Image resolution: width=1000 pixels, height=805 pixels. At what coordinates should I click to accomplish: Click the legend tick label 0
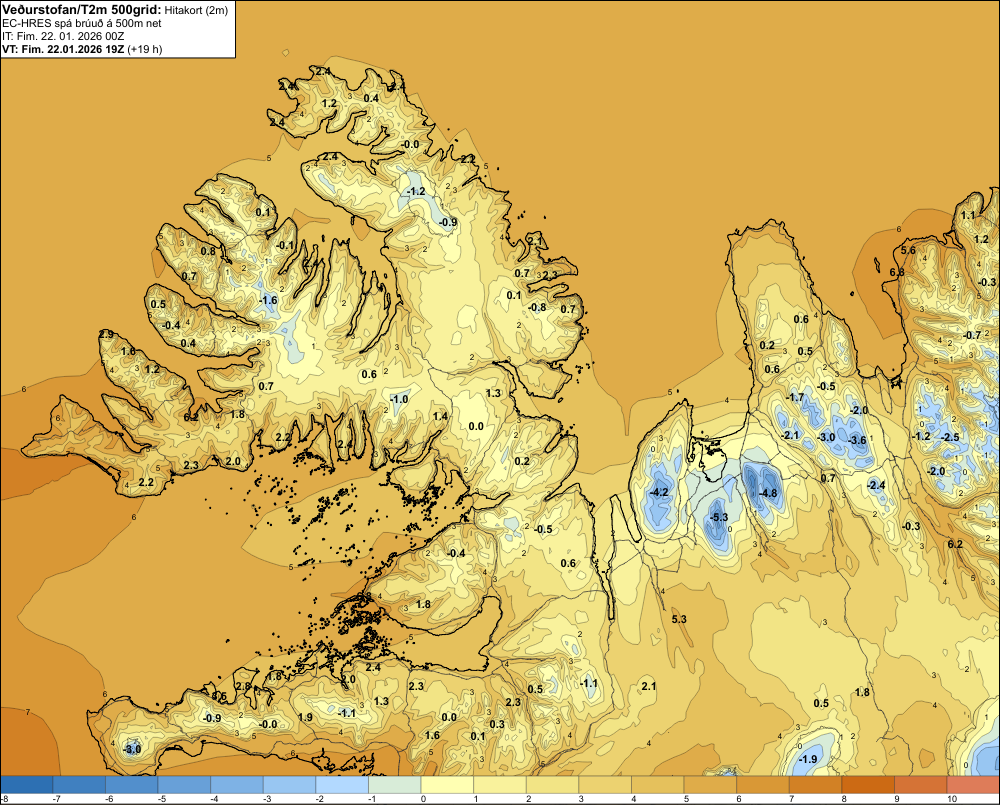point(422,799)
